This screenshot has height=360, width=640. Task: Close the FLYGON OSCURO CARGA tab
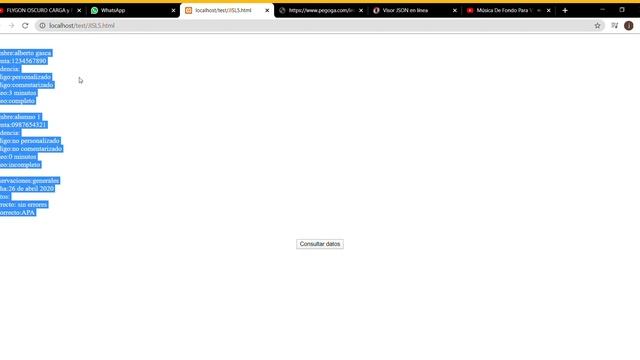[x=79, y=11]
